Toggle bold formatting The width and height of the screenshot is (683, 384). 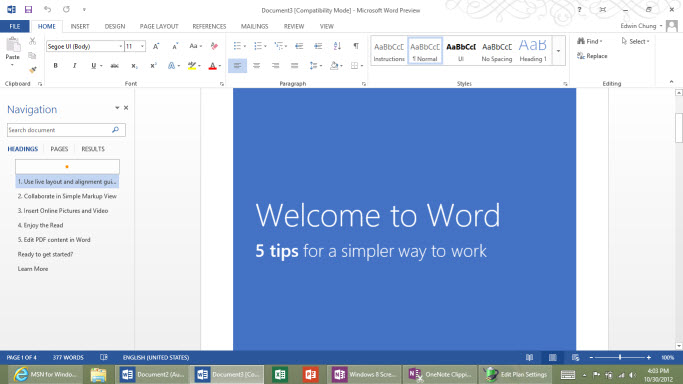point(55,66)
